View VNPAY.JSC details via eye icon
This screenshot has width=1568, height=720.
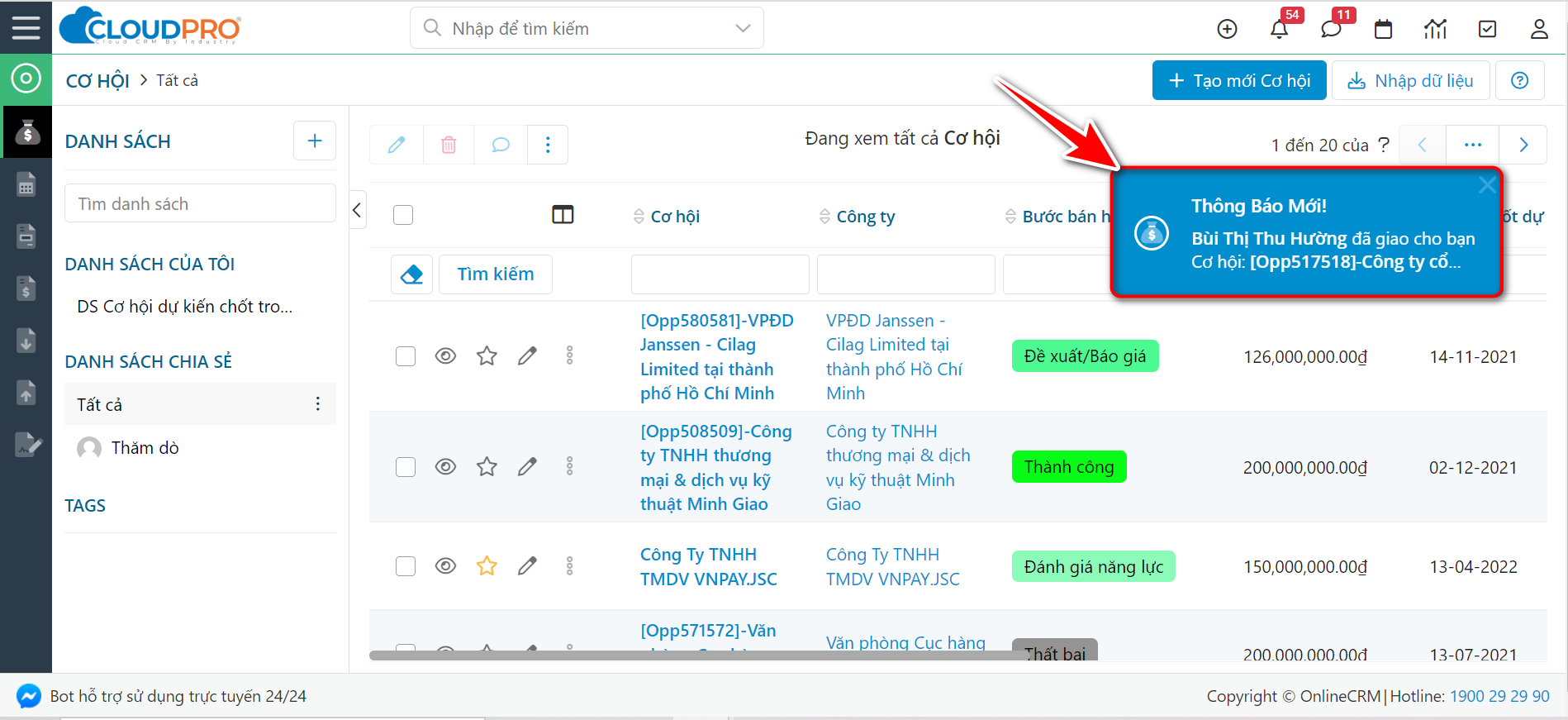445,566
